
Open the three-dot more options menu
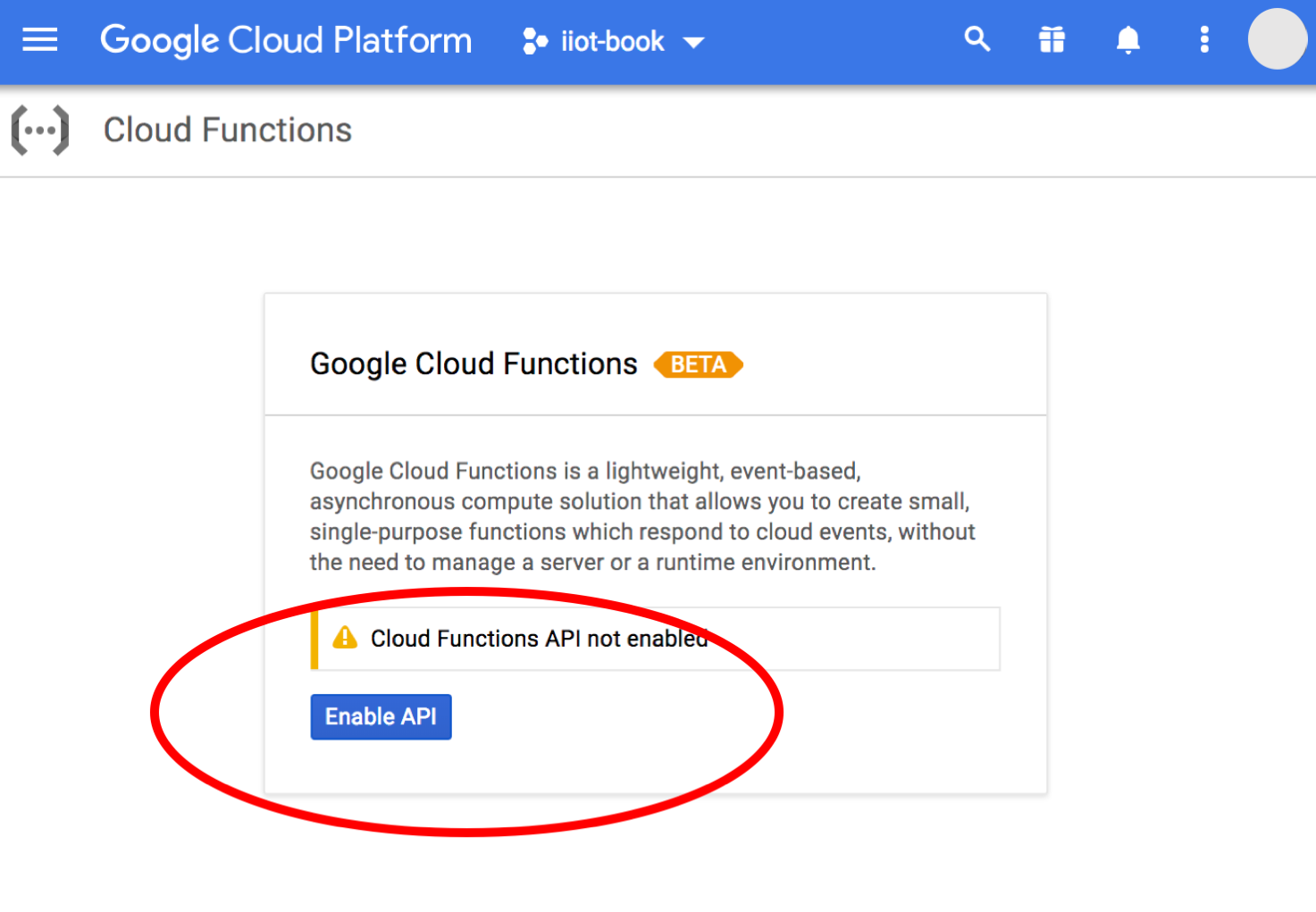[x=1204, y=40]
